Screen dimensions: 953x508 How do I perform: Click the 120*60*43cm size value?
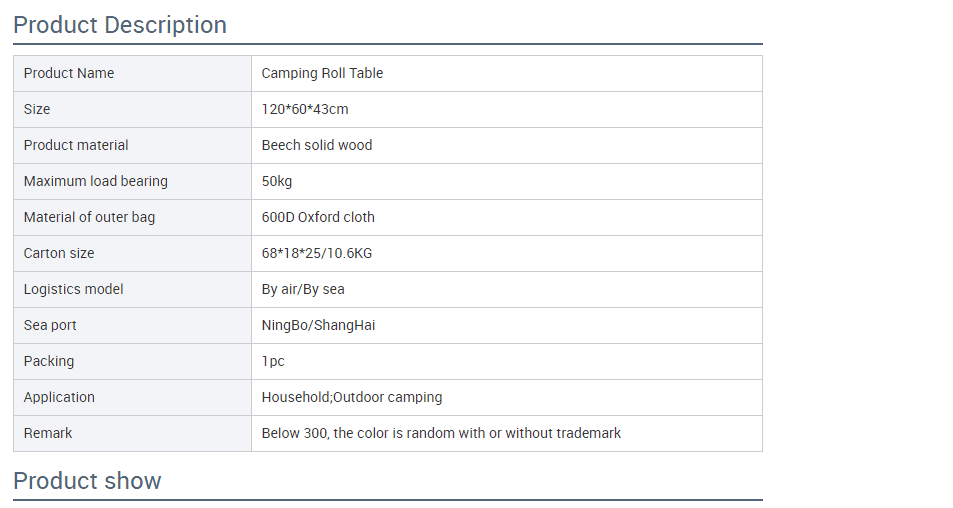click(x=305, y=109)
